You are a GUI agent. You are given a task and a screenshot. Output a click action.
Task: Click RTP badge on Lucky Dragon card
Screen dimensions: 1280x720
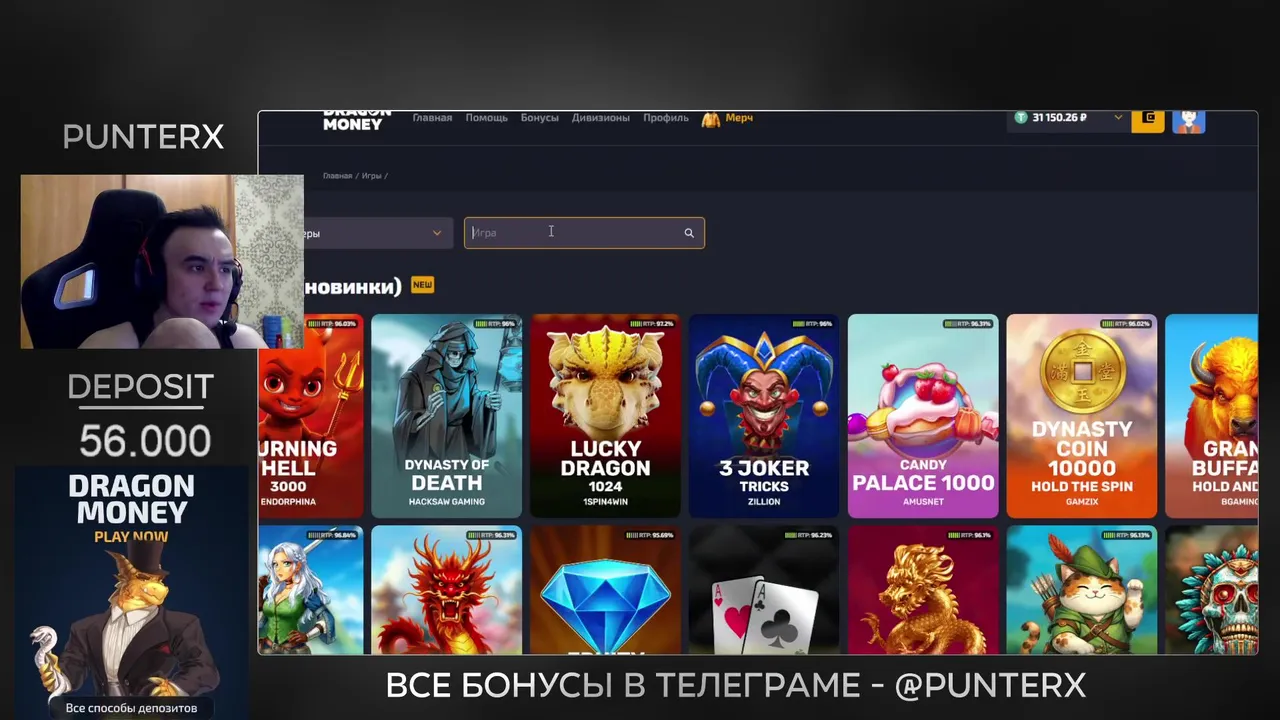pyautogui.click(x=653, y=324)
